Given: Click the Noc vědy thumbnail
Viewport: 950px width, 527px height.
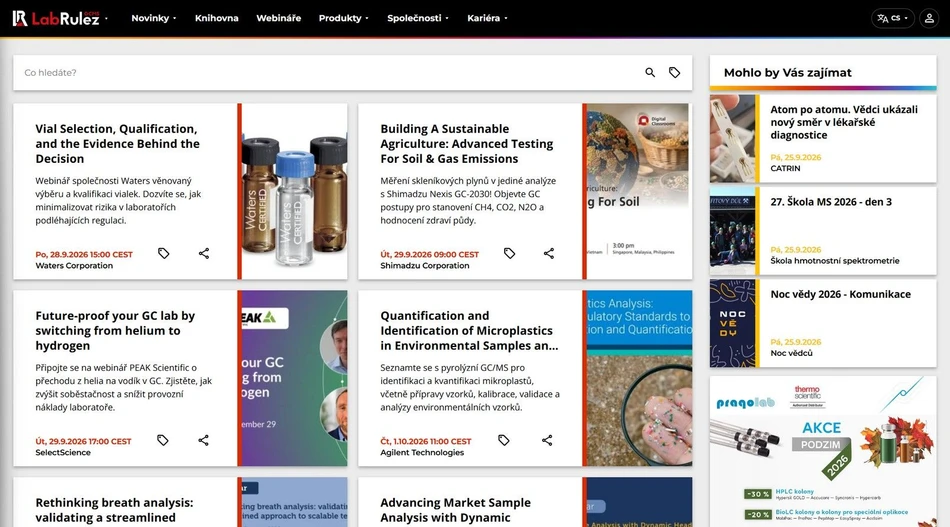Looking at the screenshot, I should click(x=732, y=323).
